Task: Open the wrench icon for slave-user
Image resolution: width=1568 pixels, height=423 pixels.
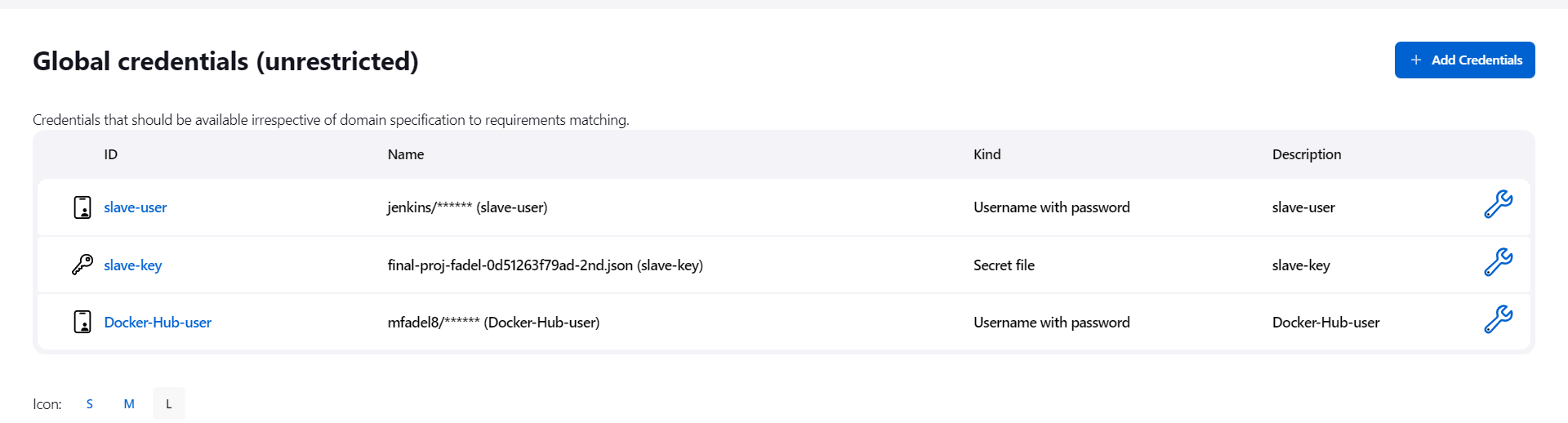Action: (x=1498, y=204)
